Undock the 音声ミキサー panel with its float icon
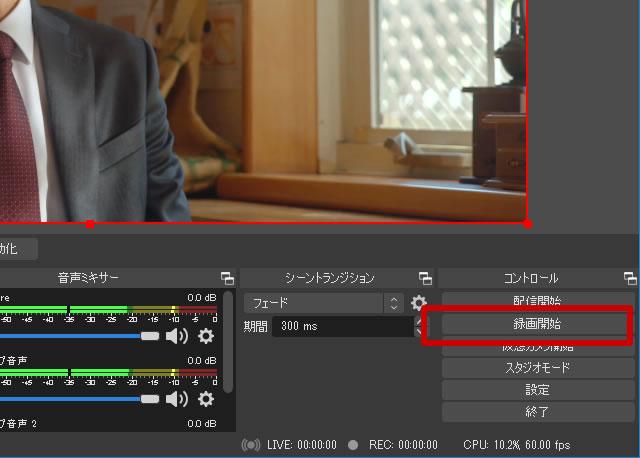 [227, 278]
